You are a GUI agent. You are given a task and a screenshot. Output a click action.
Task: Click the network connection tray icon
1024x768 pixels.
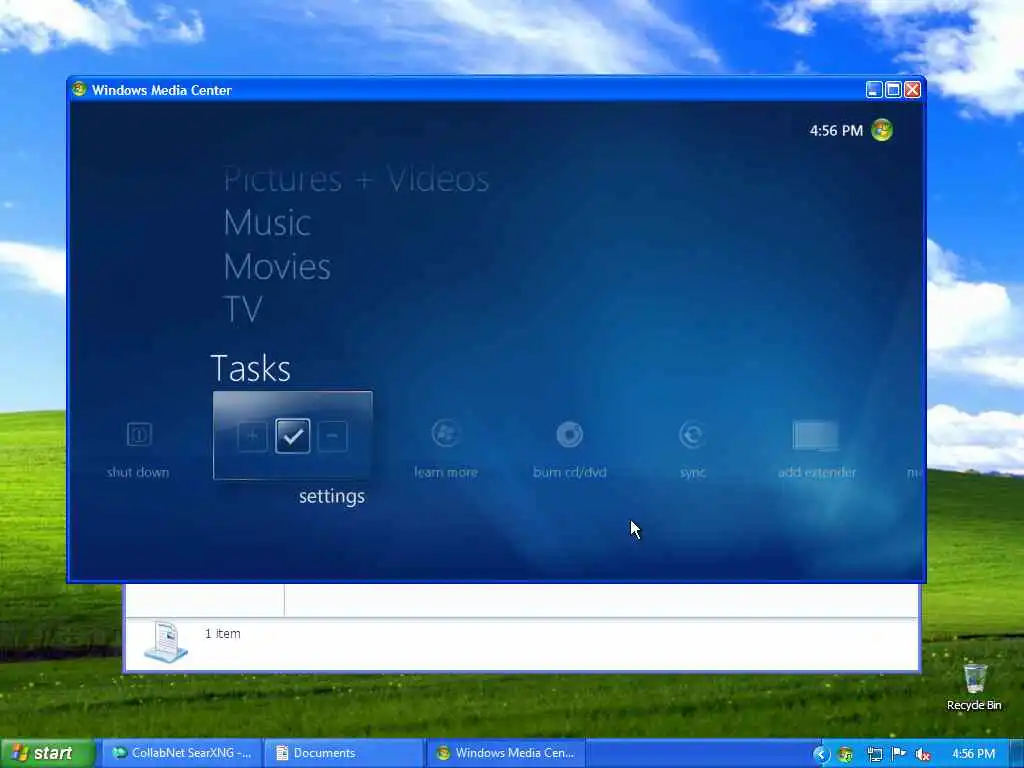point(874,755)
